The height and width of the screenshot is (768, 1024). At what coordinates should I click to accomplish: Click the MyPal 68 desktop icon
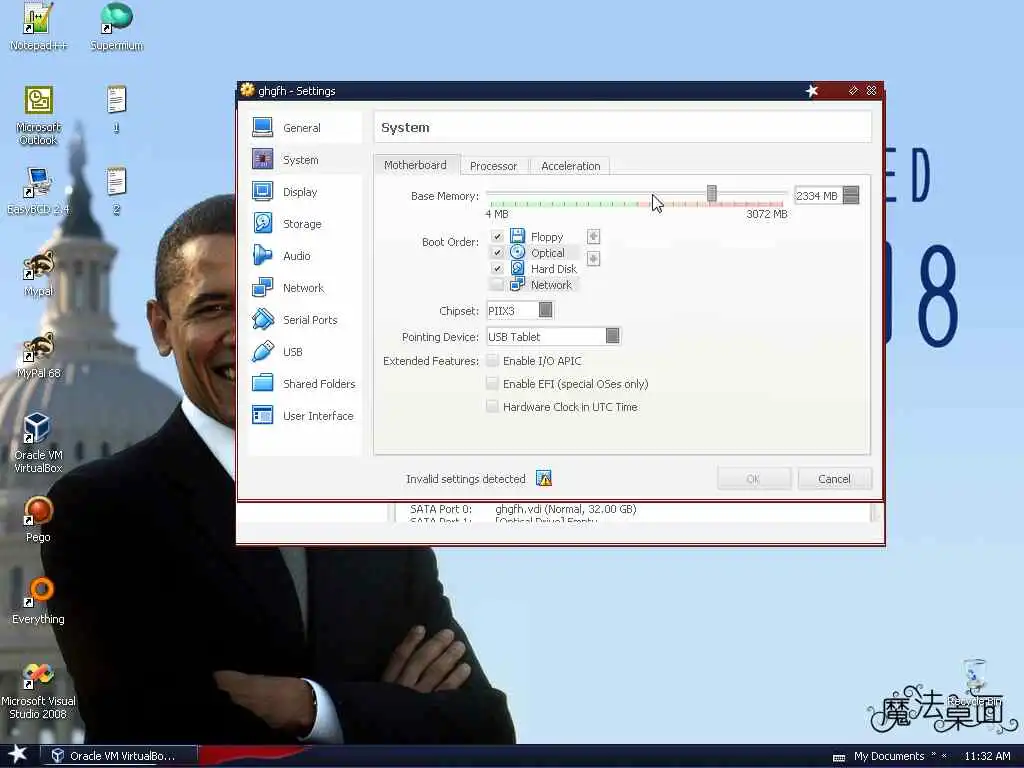[38, 356]
